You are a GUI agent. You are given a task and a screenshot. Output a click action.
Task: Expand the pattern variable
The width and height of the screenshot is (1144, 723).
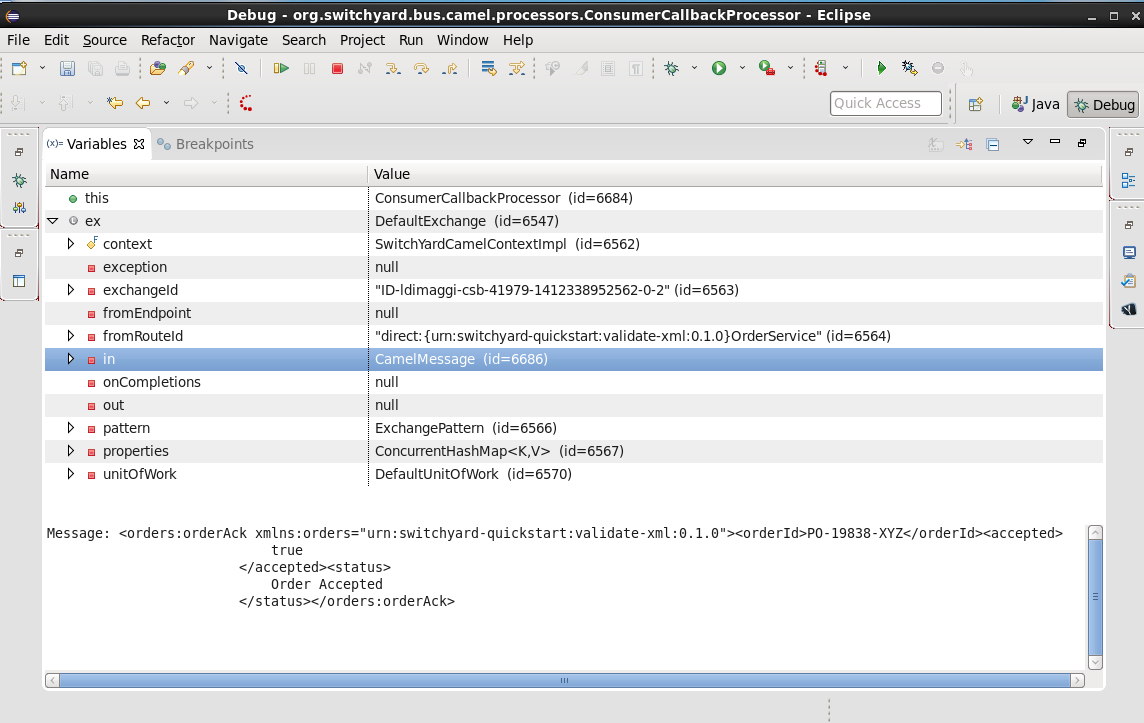pos(71,428)
